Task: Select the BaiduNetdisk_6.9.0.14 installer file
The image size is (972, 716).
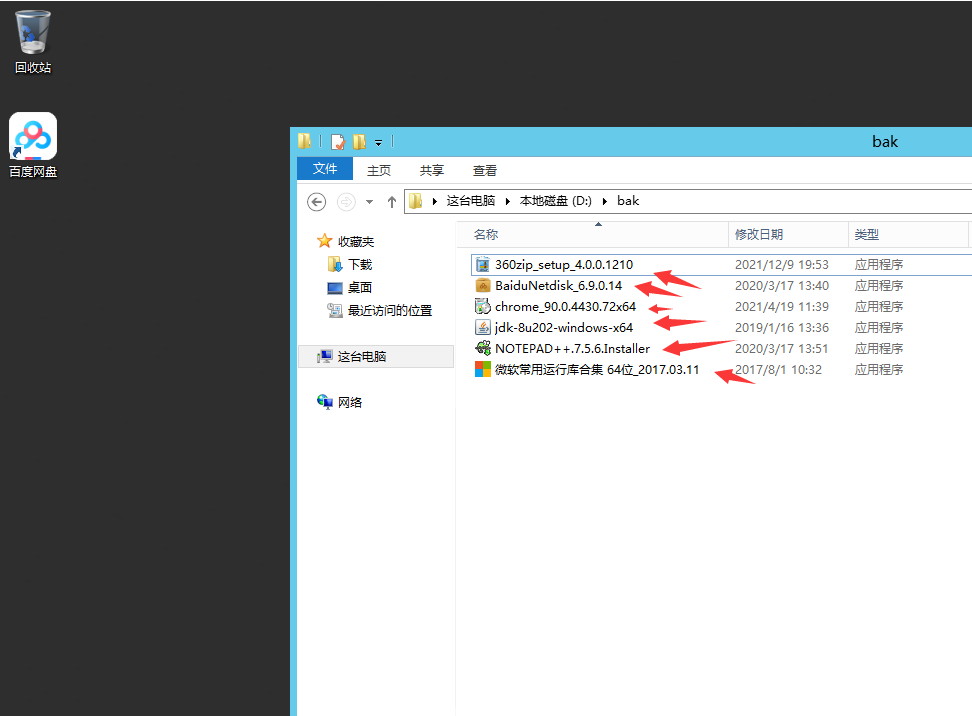Action: point(557,286)
